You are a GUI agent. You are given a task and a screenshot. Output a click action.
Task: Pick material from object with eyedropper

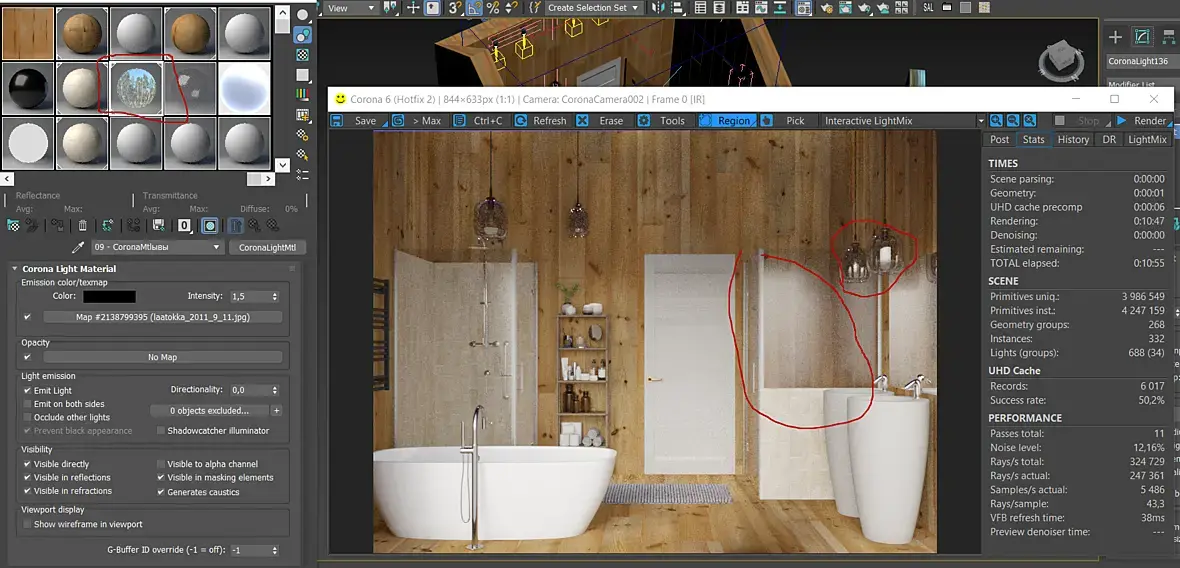(78, 248)
